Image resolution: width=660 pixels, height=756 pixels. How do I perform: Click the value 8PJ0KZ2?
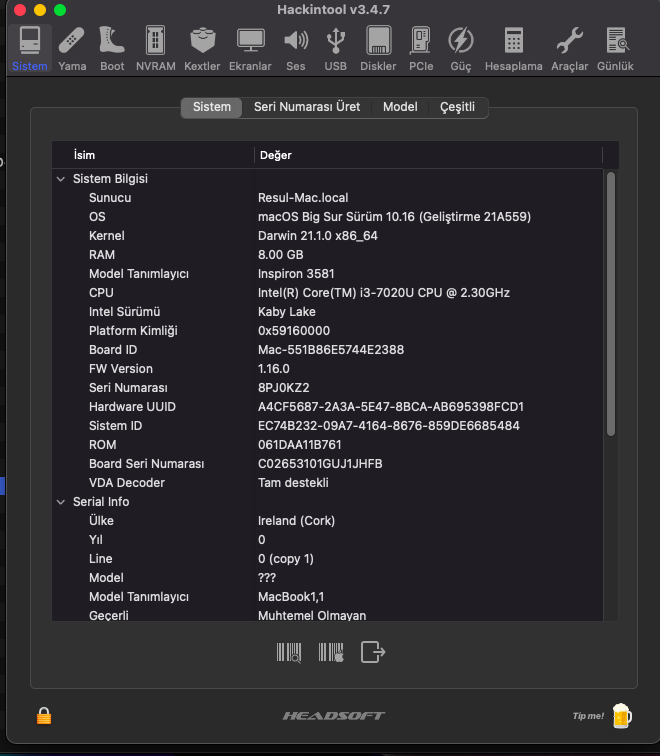click(283, 388)
